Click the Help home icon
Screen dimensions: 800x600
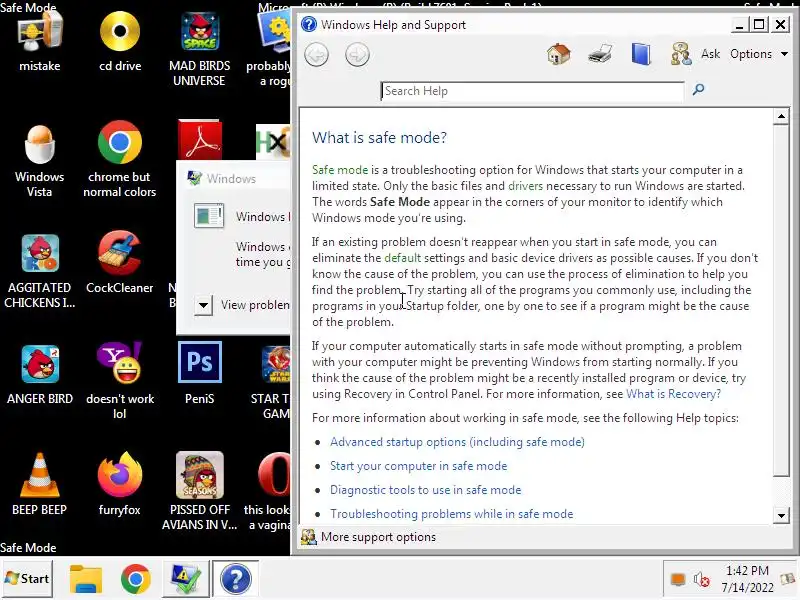(559, 54)
